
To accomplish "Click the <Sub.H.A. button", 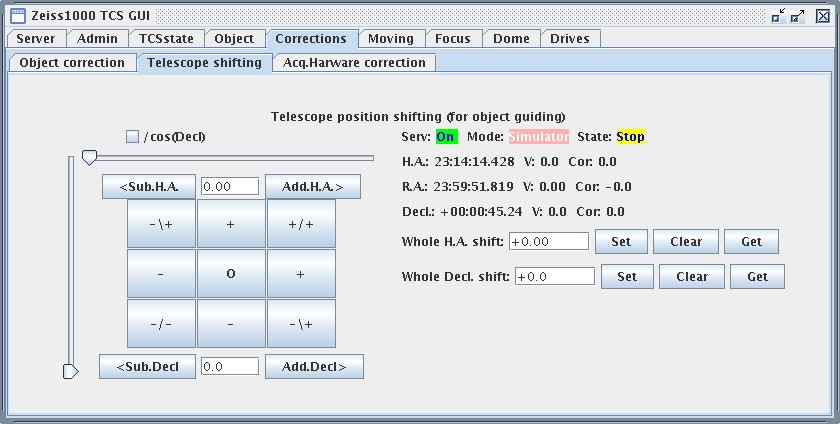I will pos(149,187).
